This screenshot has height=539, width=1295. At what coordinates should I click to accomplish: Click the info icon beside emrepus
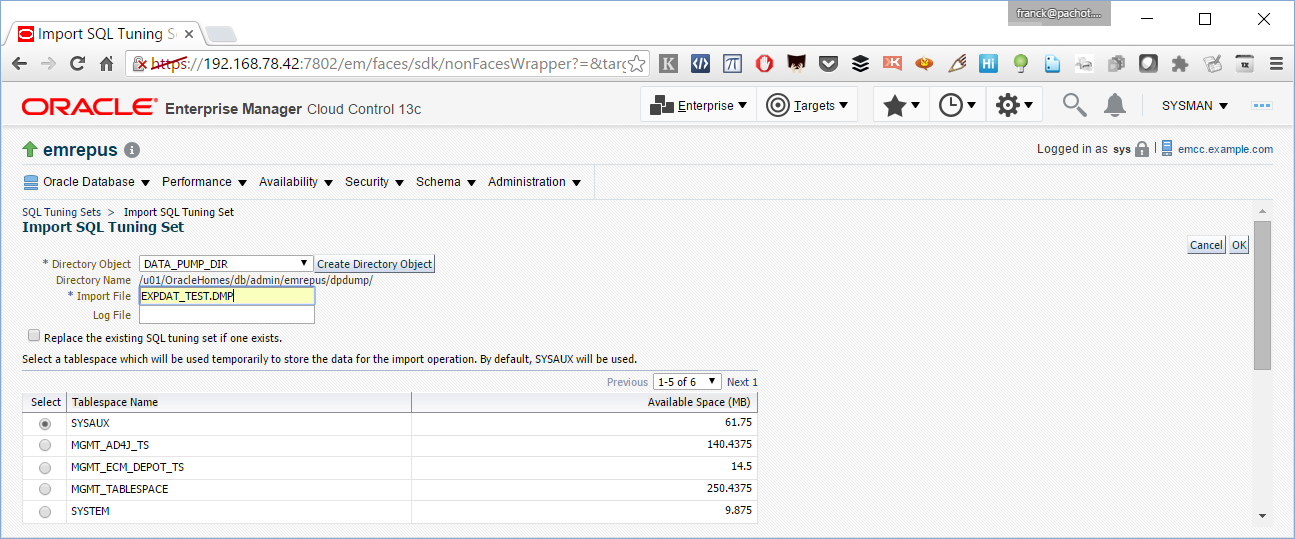click(132, 150)
